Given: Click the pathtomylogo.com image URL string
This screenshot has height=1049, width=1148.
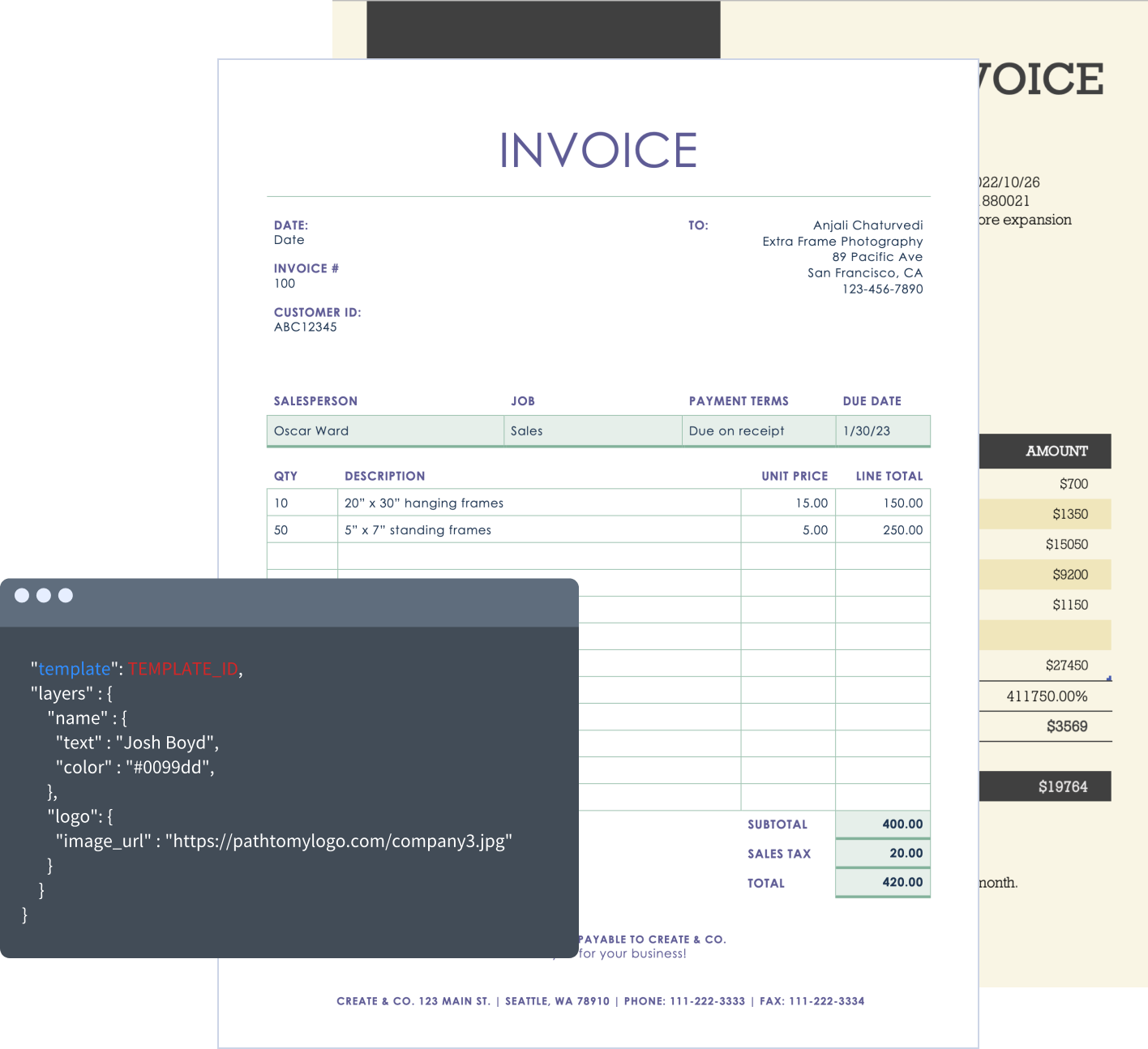Looking at the screenshot, I should tap(339, 841).
